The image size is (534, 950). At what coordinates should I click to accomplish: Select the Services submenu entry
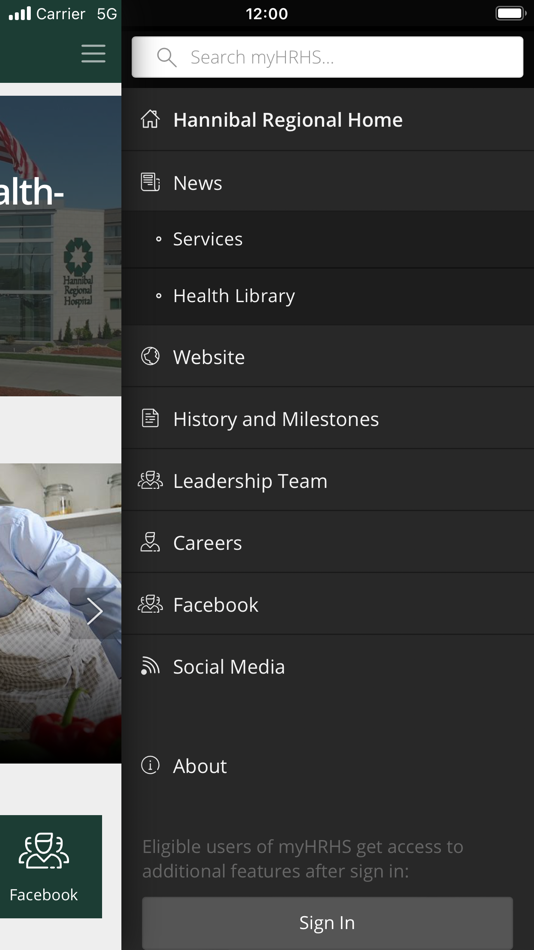pyautogui.click(x=328, y=239)
